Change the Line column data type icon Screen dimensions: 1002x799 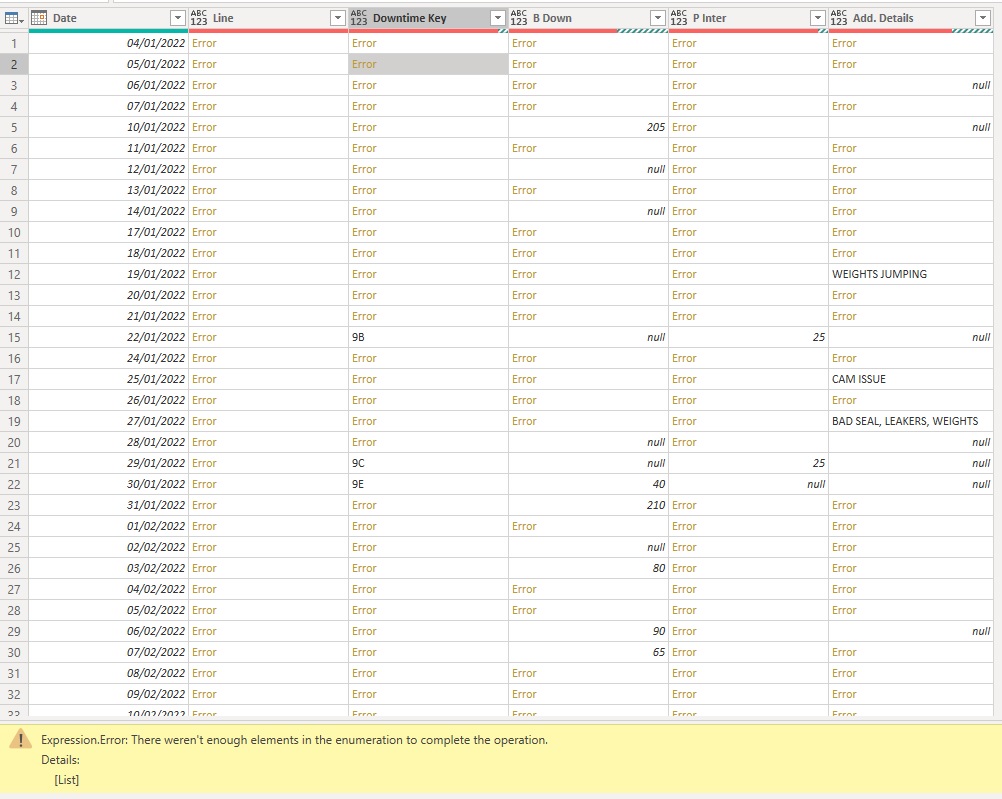point(199,18)
